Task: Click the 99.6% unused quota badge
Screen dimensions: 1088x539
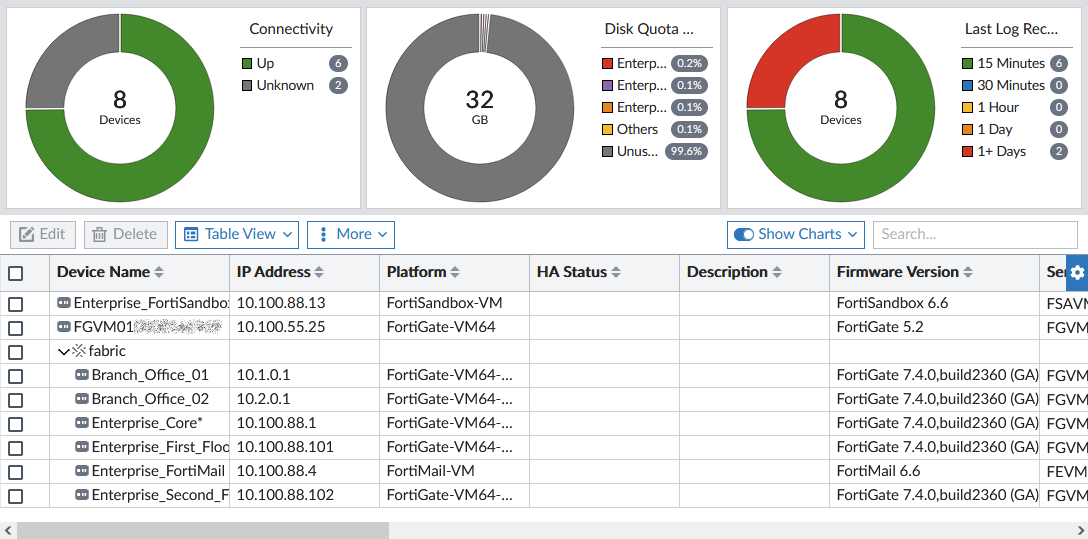Action: pyautogui.click(x=686, y=152)
